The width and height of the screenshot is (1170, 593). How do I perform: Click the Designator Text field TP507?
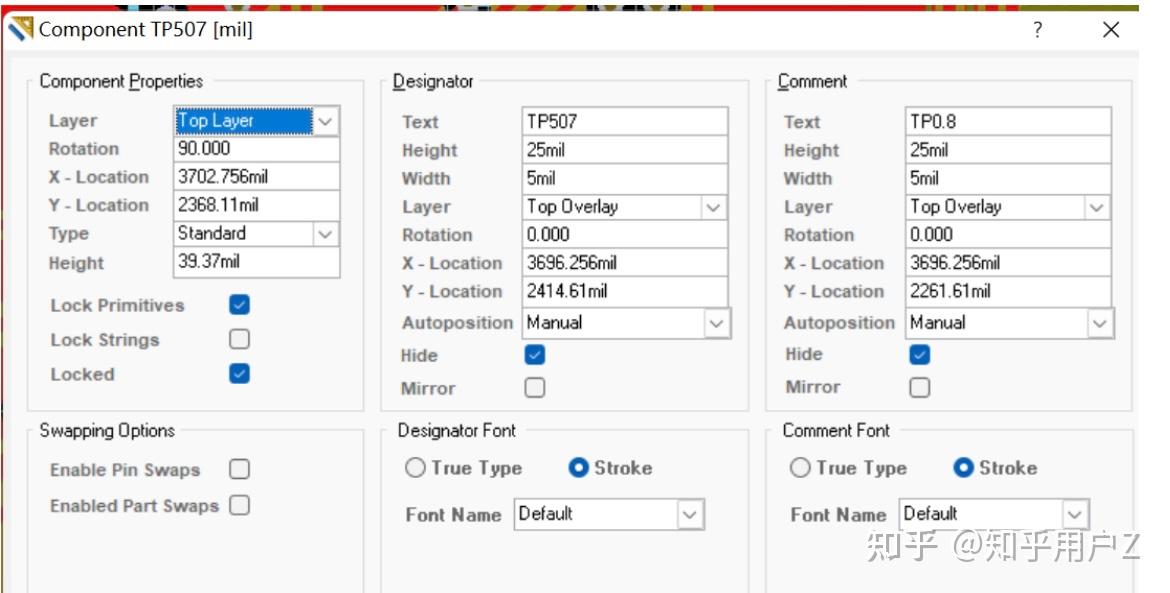(x=625, y=122)
